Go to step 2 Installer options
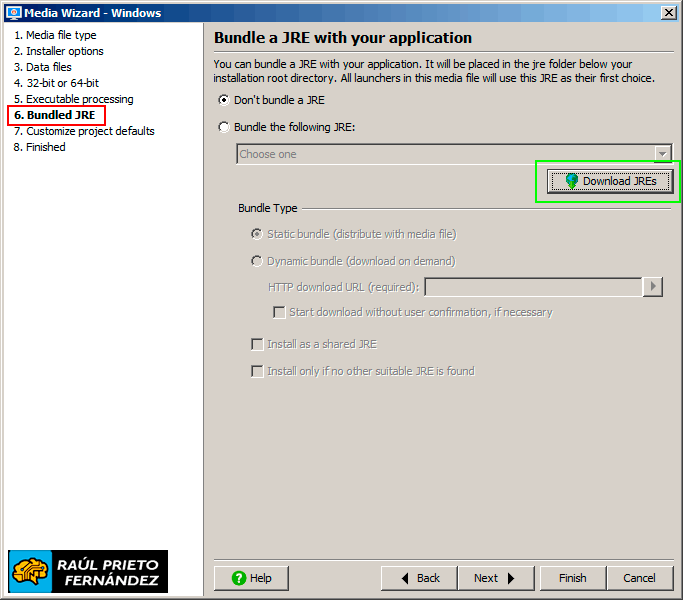The image size is (683, 600). pos(58,51)
